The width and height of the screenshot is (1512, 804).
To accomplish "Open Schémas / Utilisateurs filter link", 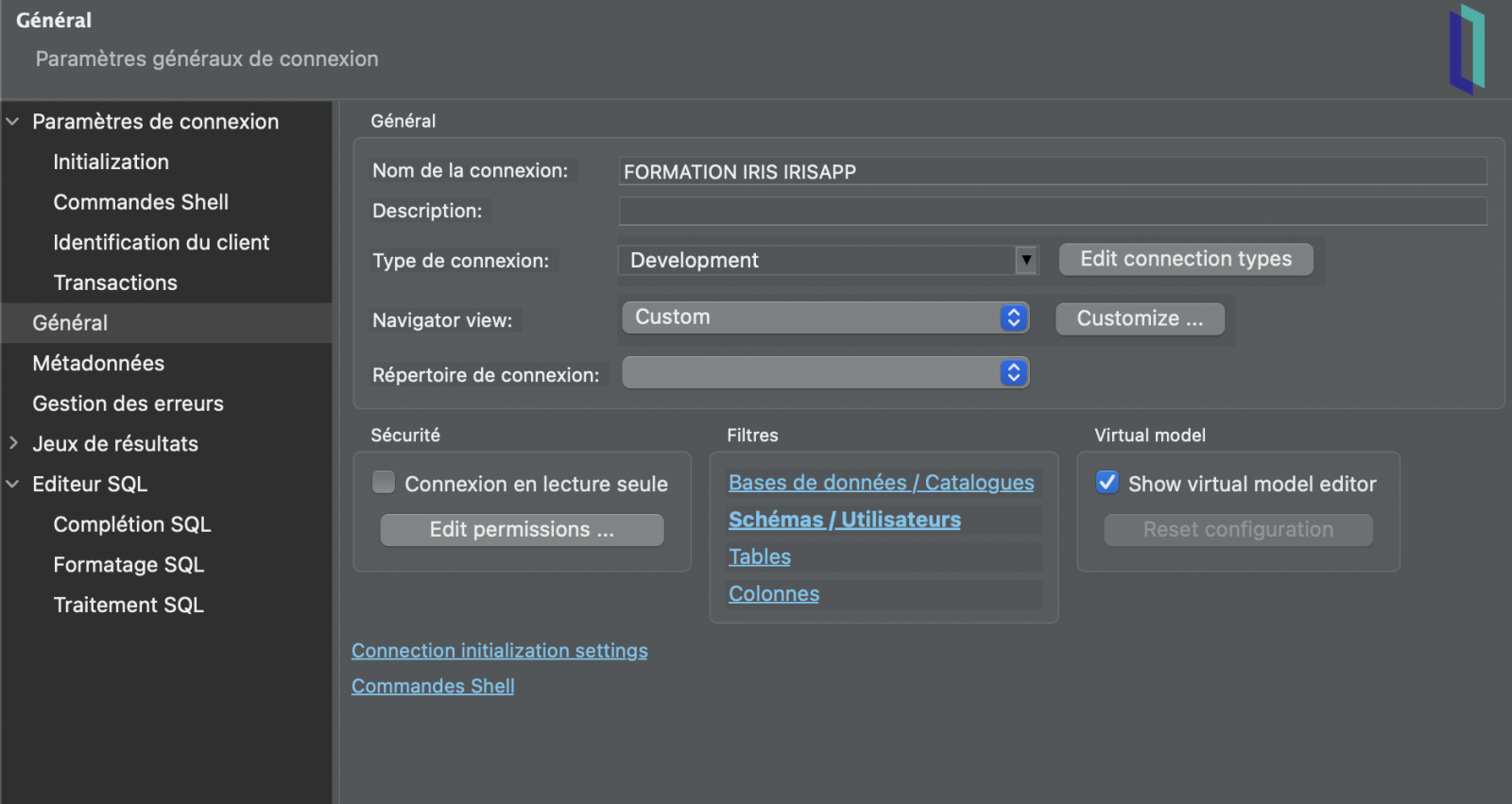I will 844,520.
